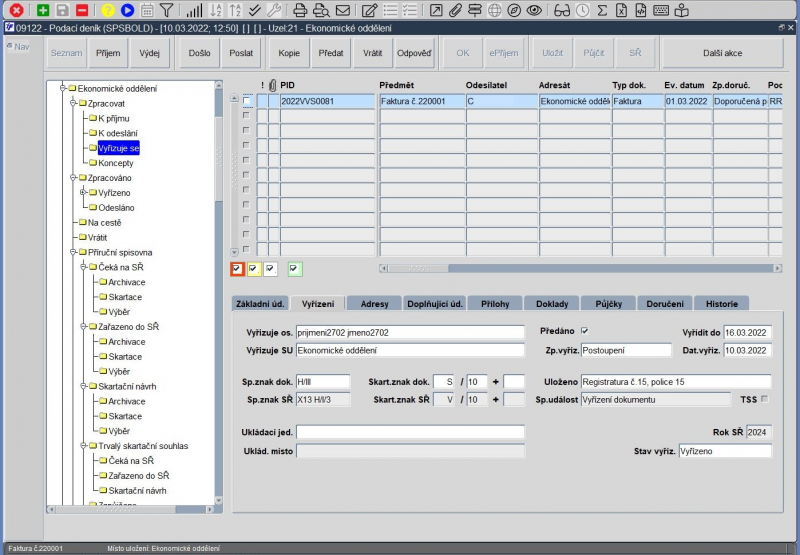Switch to the Základní úd. tab
The width and height of the screenshot is (800, 555).
pos(260,304)
